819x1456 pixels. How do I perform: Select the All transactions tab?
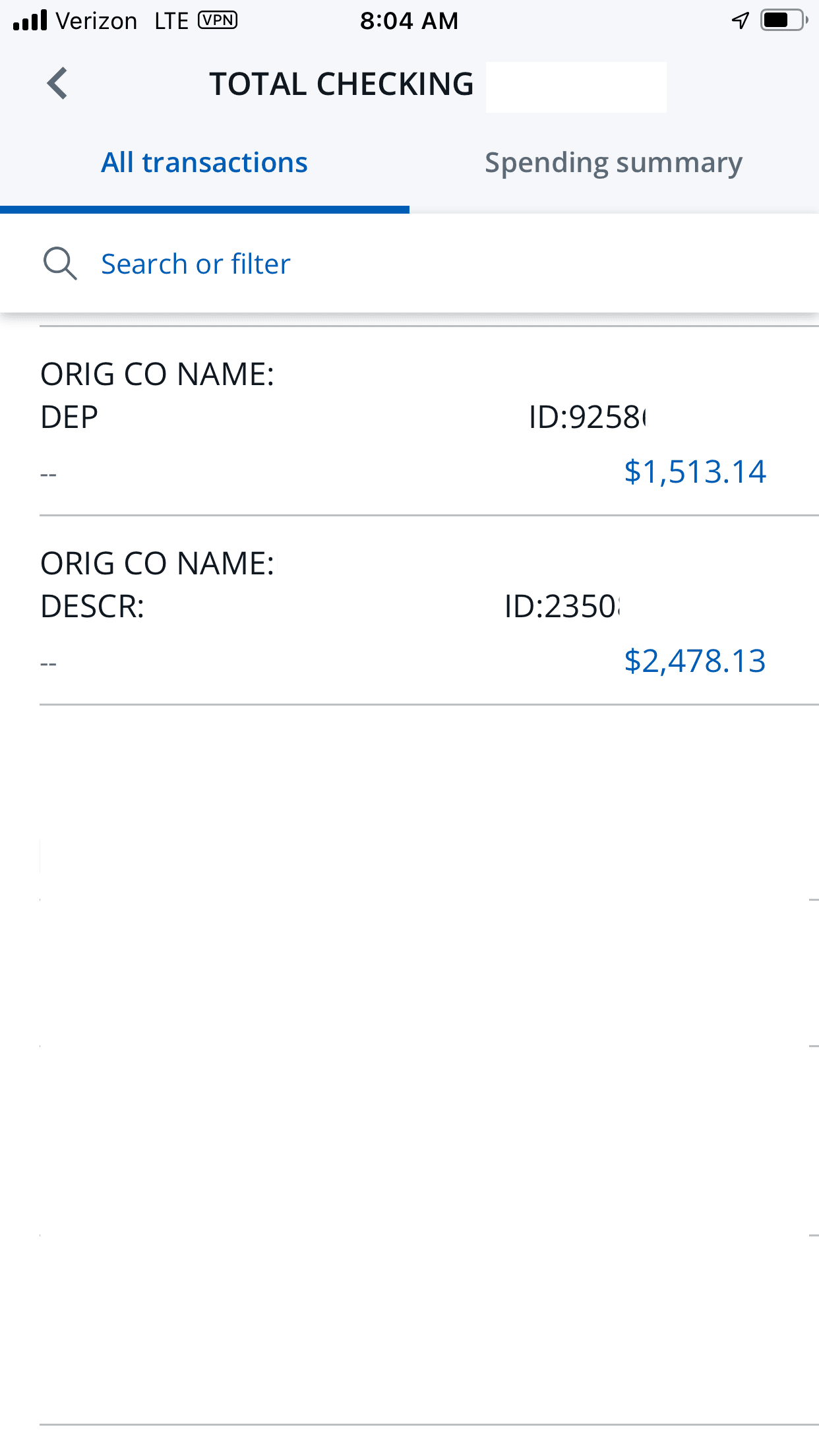pos(204,163)
